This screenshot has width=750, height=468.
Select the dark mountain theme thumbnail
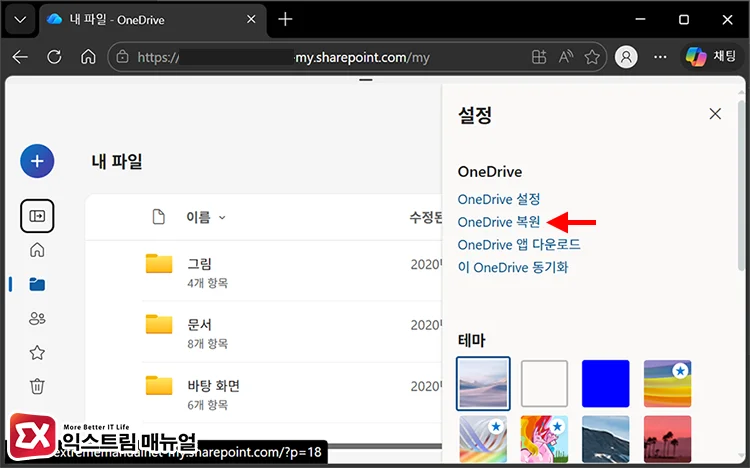606,439
